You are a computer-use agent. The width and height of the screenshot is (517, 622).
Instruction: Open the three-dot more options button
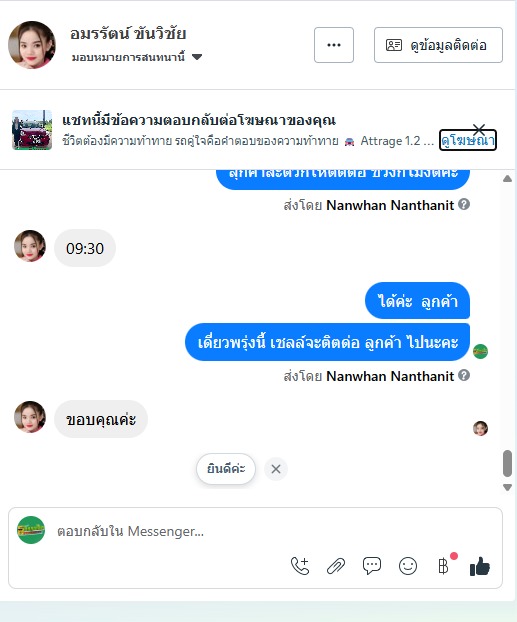[x=334, y=45]
